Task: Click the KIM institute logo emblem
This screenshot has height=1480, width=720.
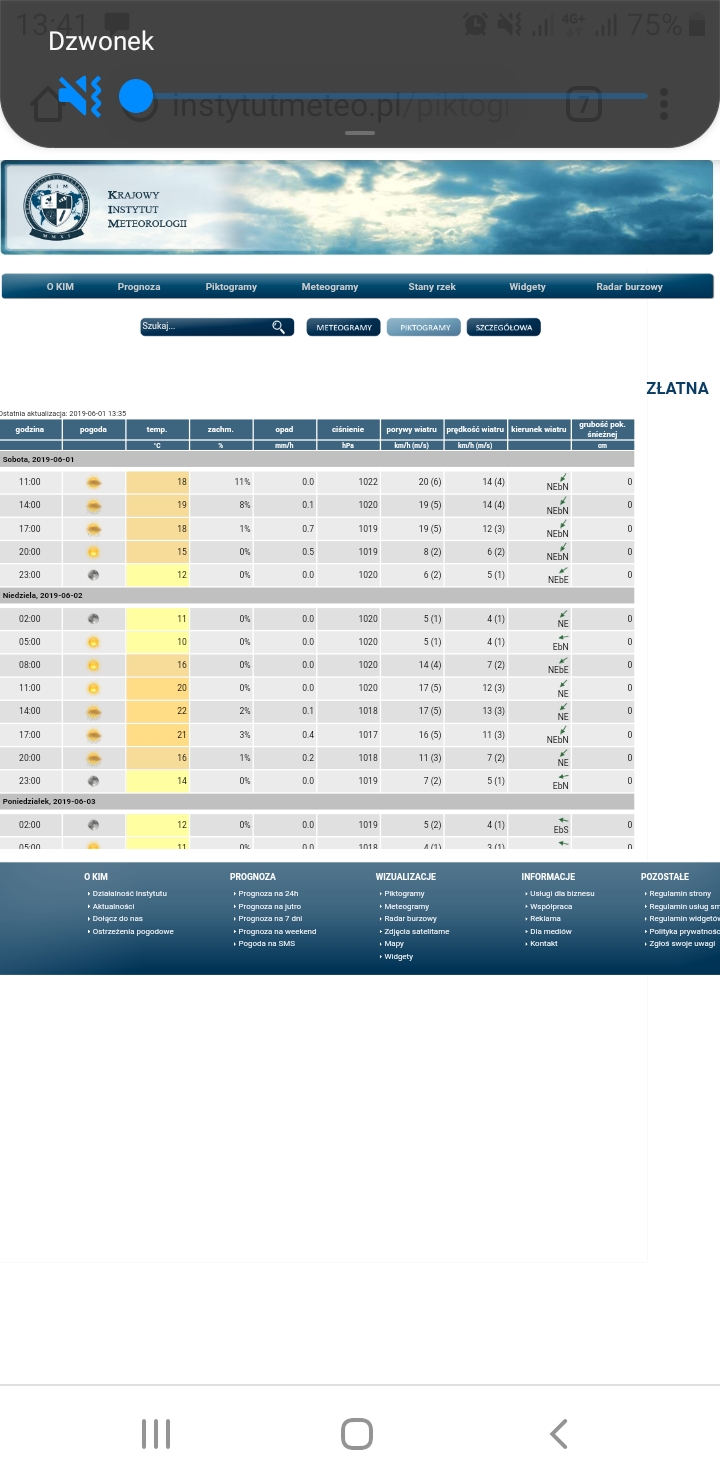Action: click(57, 207)
